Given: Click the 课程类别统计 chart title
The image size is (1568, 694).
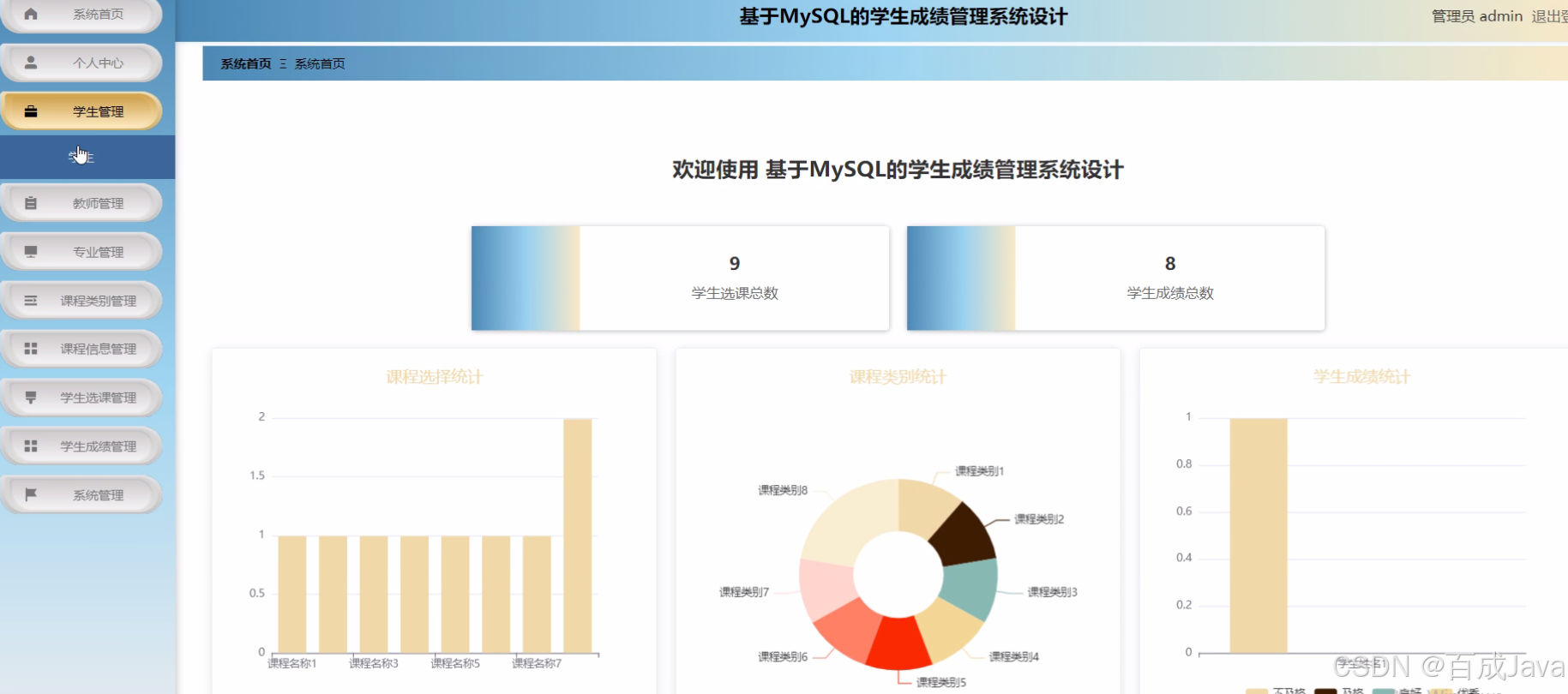Looking at the screenshot, I should (x=898, y=377).
